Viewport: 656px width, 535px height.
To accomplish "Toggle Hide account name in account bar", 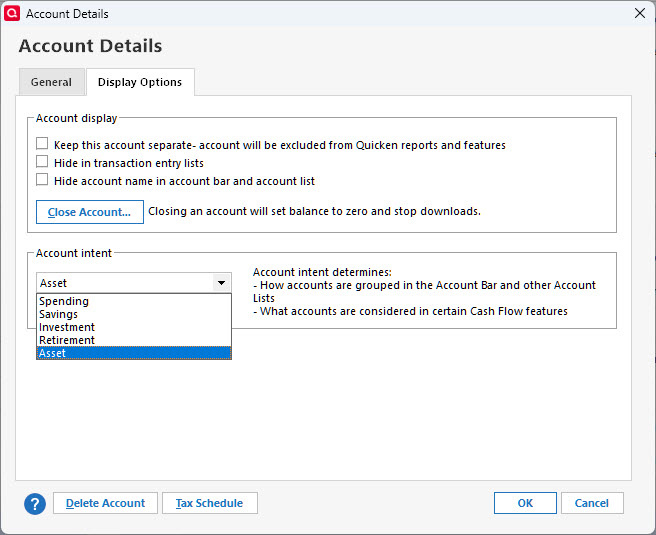I will (42, 180).
